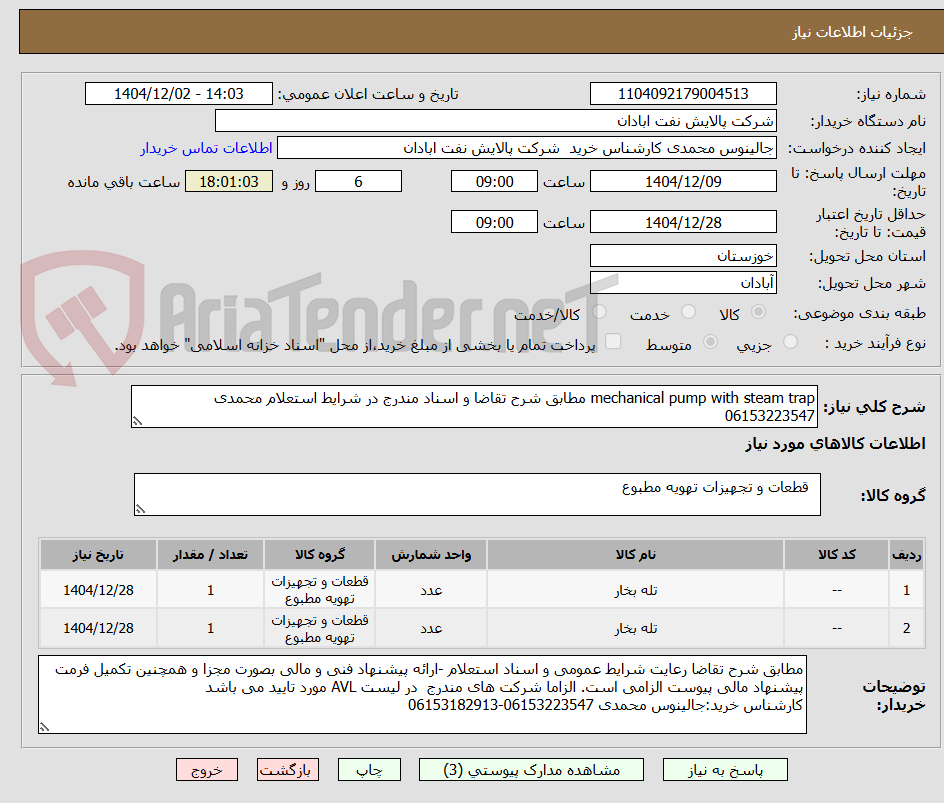Select the متوسط purchase type radio

(710, 342)
